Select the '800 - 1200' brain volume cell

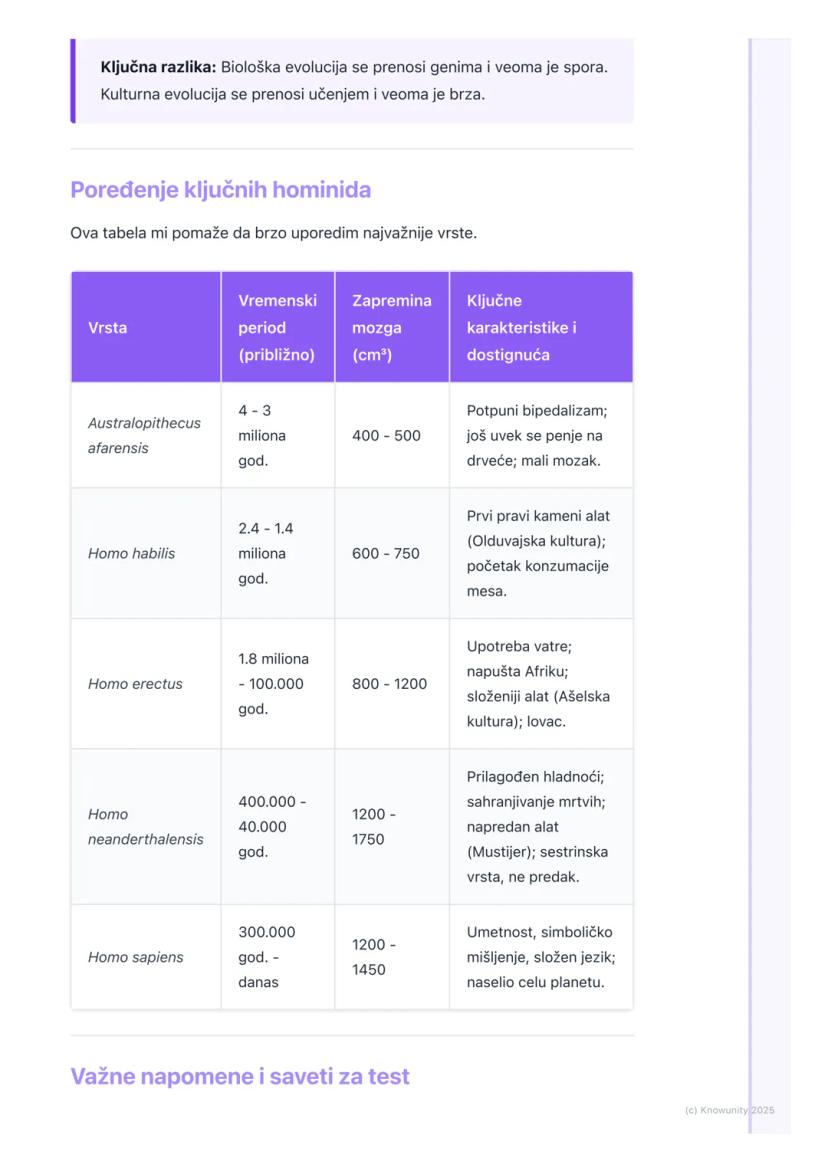coord(389,685)
